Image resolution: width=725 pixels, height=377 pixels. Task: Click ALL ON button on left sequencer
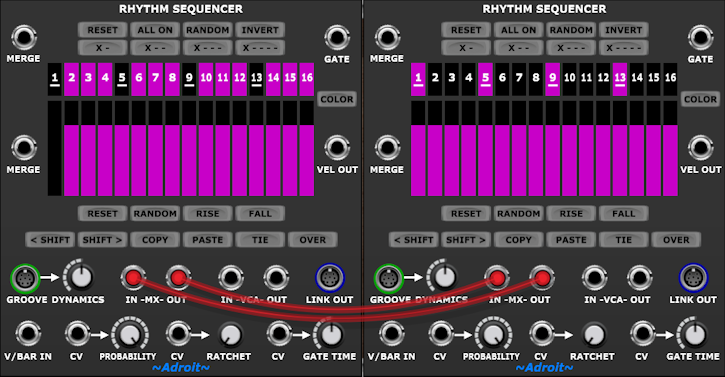(x=155, y=30)
